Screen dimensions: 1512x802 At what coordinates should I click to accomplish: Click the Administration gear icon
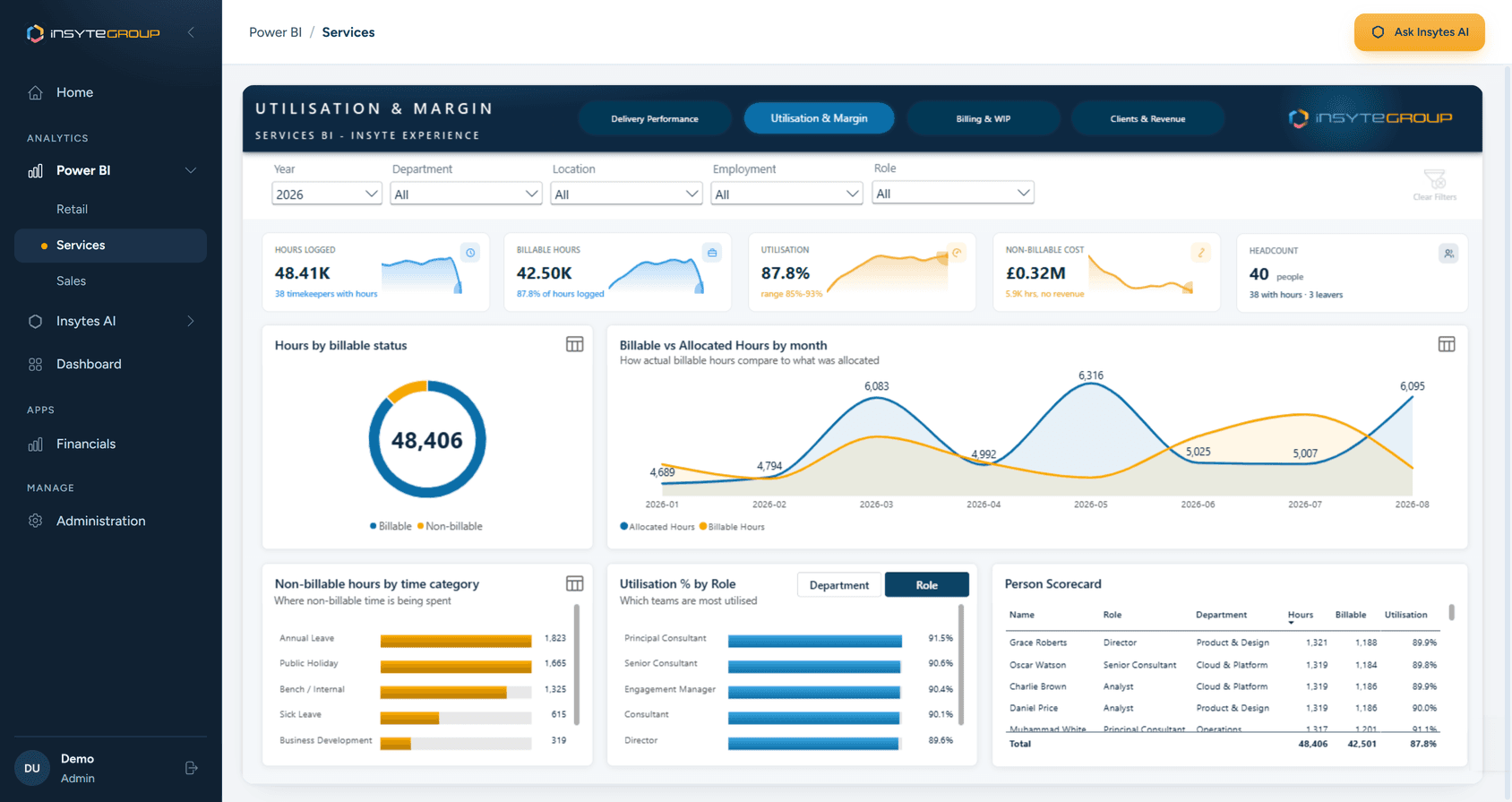click(35, 521)
